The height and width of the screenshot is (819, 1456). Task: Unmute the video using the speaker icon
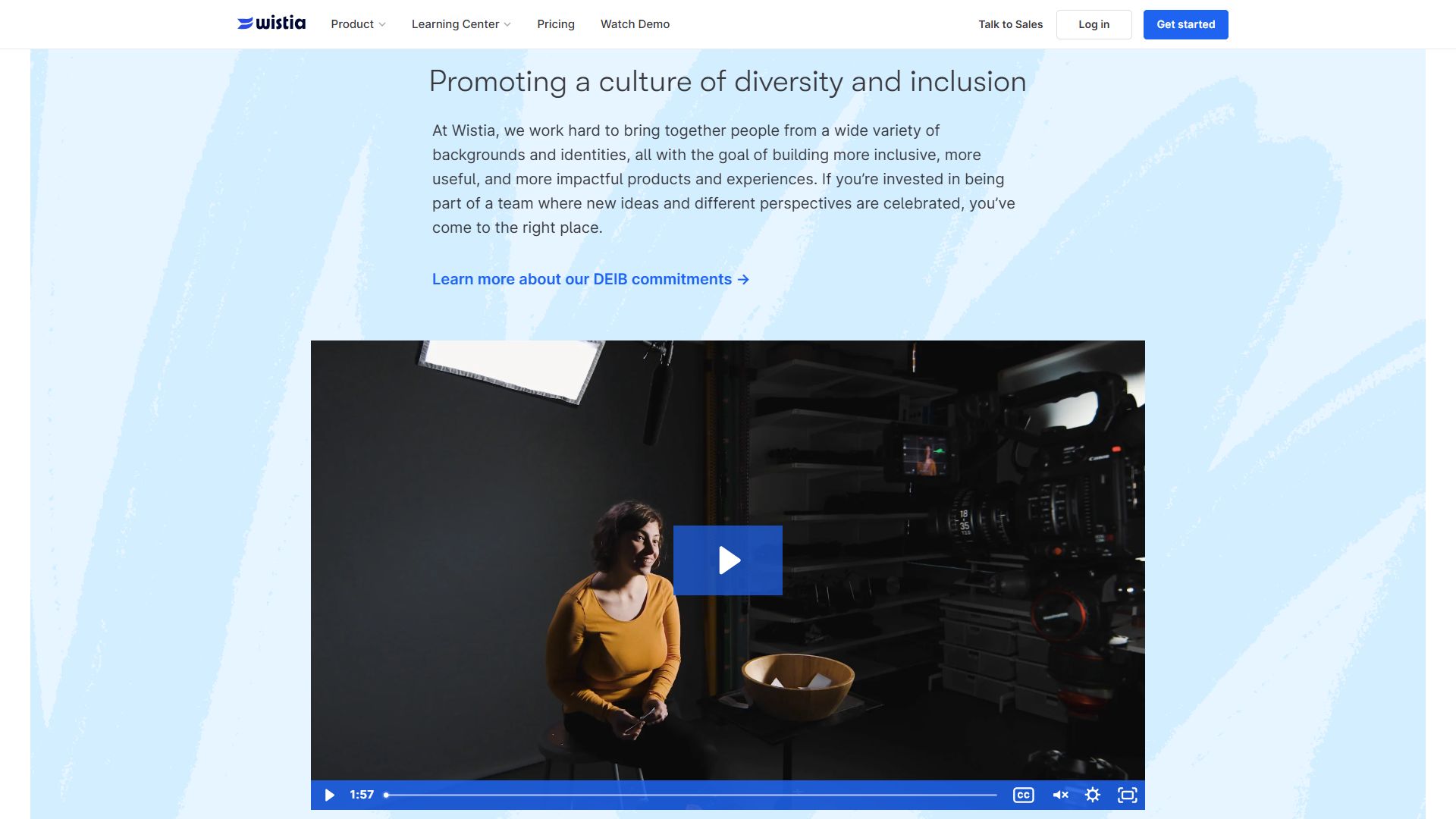pyautogui.click(x=1060, y=795)
